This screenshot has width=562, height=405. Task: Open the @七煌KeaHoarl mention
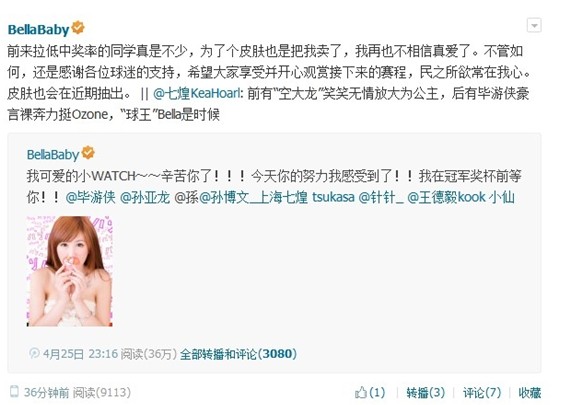coord(196,94)
